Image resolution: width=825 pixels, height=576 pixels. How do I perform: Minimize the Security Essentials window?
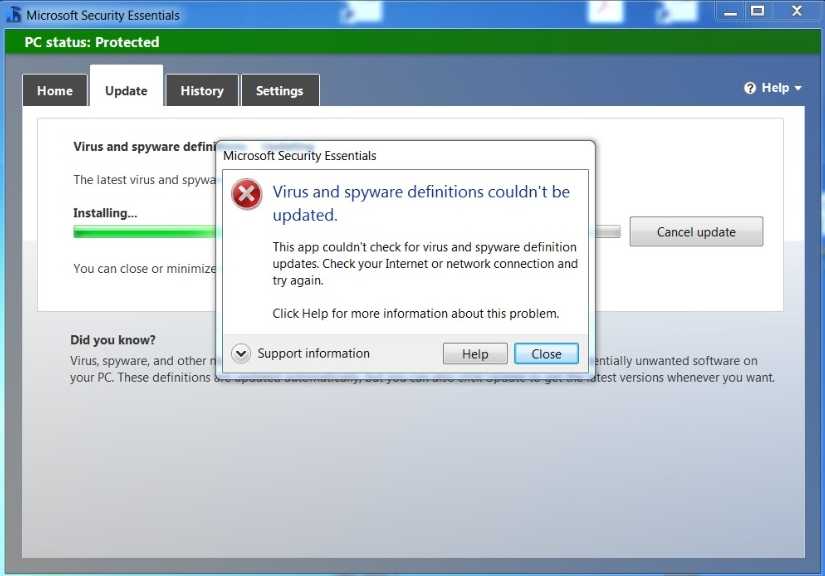(729, 11)
